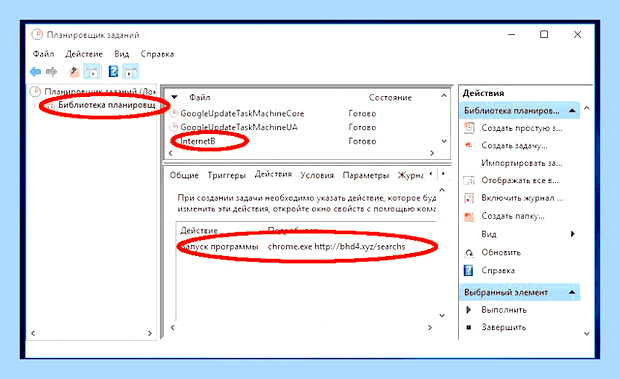The image size is (620, 379).
Task: Collapse the Библиотека планиров... actions section
Action: coord(572,111)
